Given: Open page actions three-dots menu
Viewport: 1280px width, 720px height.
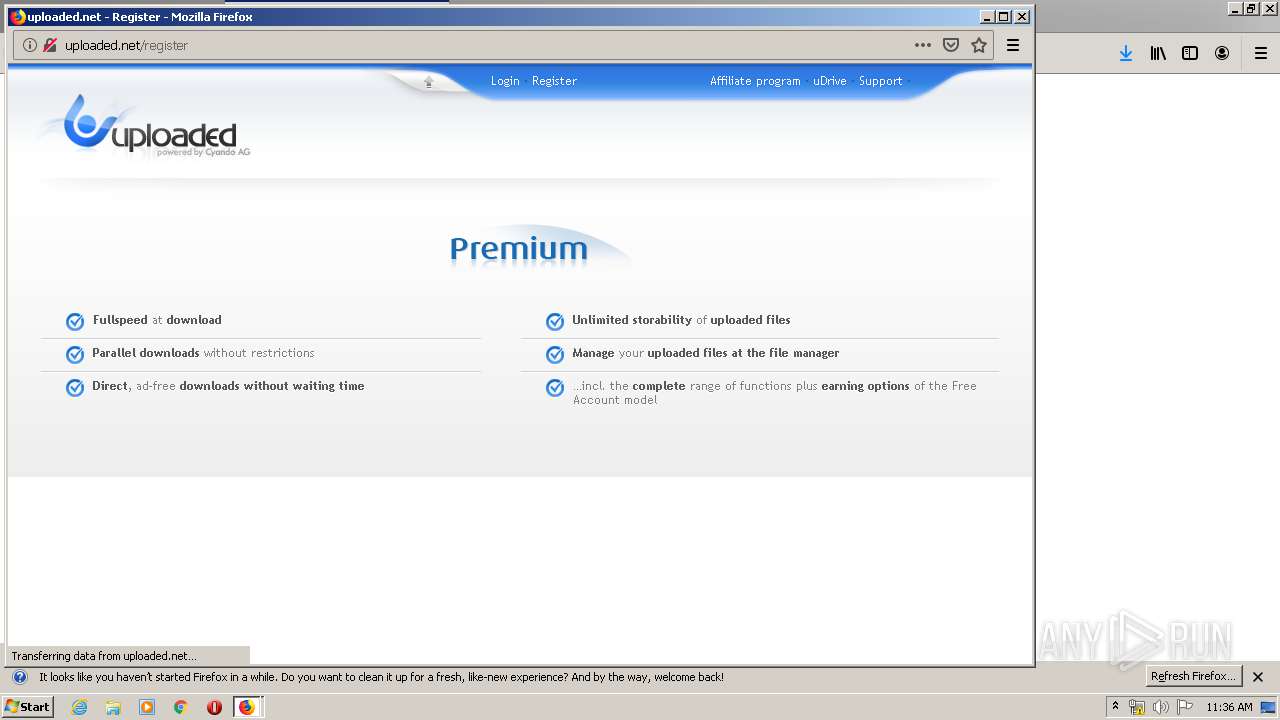Looking at the screenshot, I should (x=923, y=45).
